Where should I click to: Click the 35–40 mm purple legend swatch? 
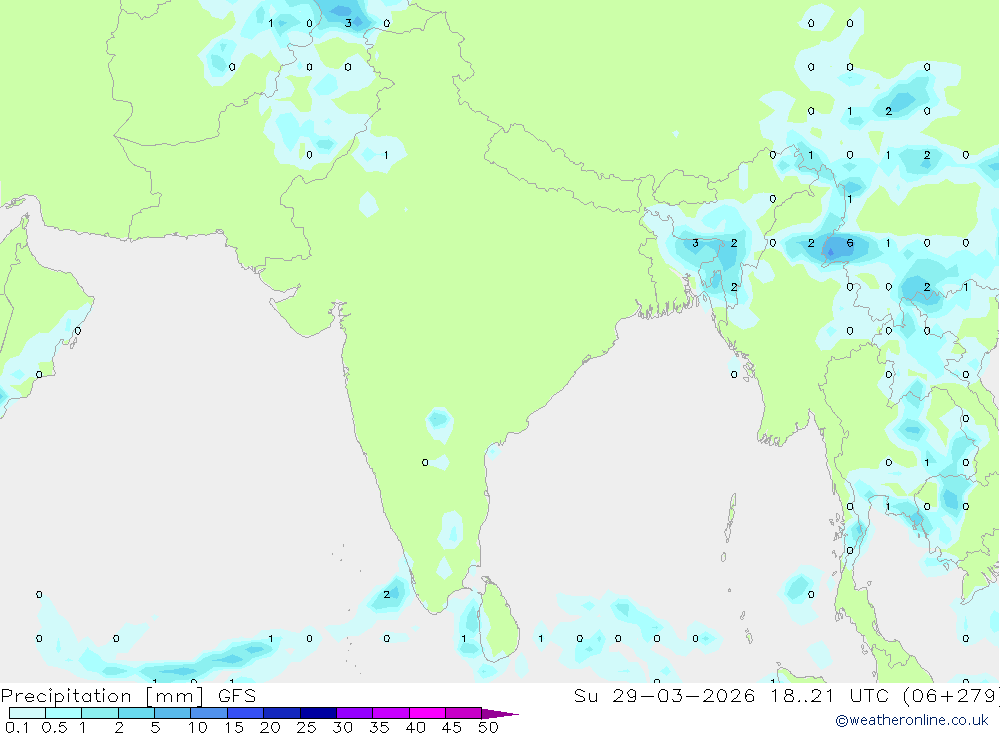391,713
